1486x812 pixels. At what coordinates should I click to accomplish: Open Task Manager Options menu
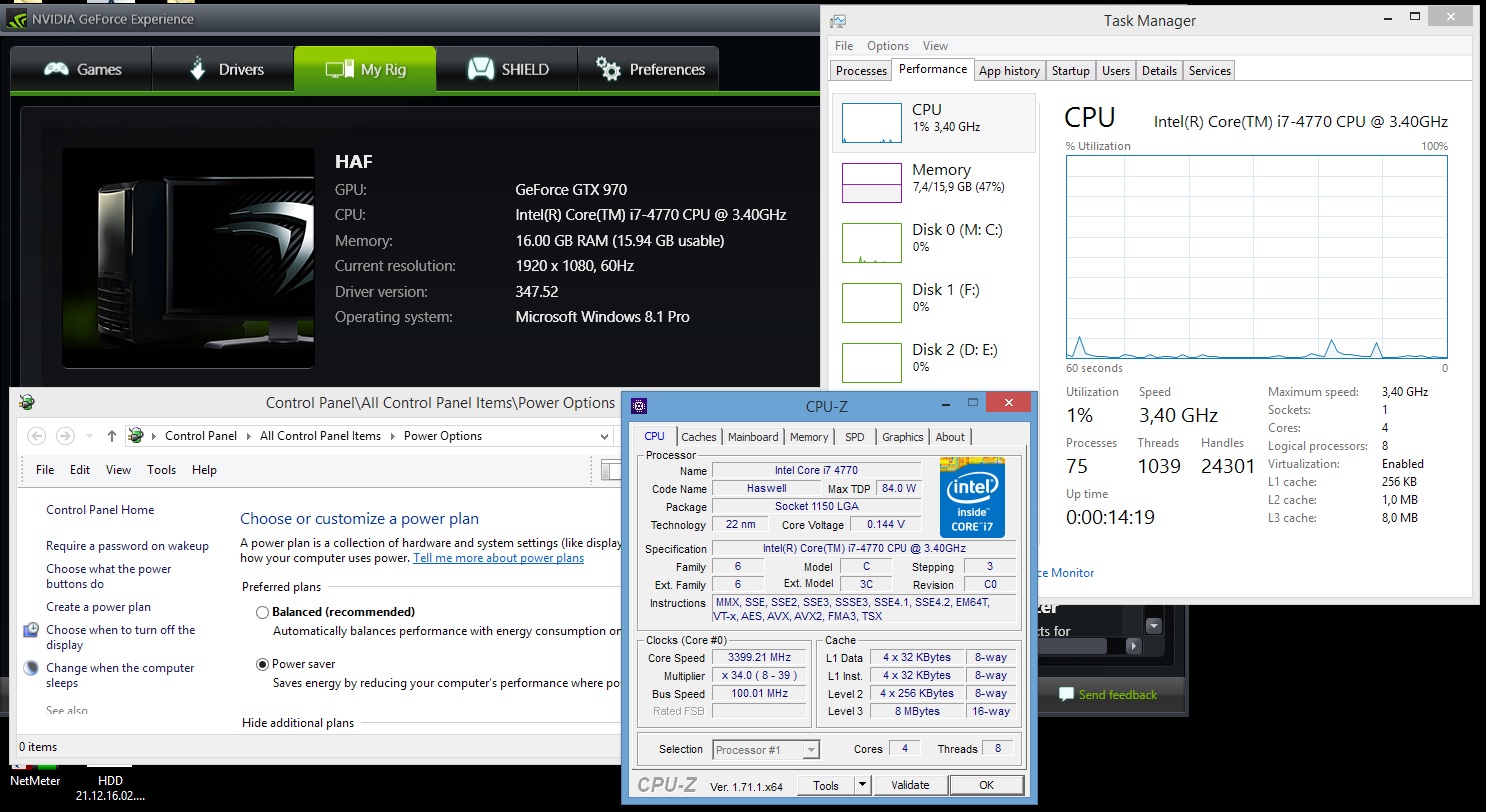(x=888, y=46)
